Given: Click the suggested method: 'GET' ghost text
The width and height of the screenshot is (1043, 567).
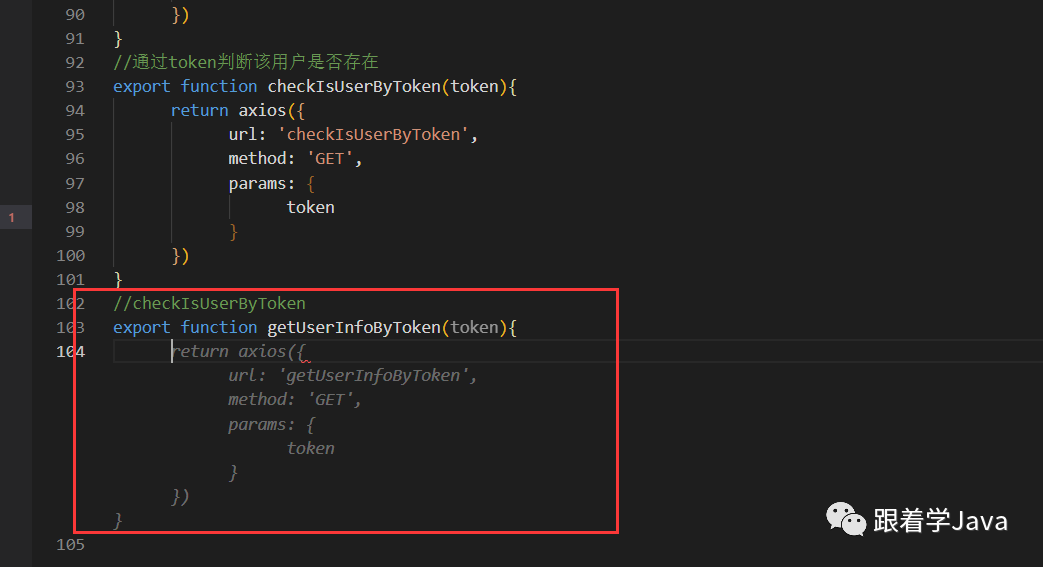Looking at the screenshot, I should coord(295,399).
